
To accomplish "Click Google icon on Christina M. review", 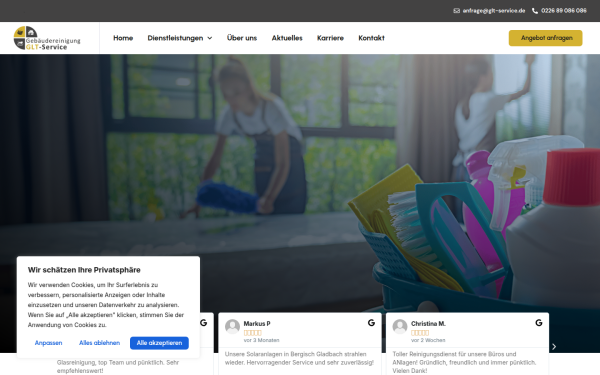I will (x=539, y=323).
